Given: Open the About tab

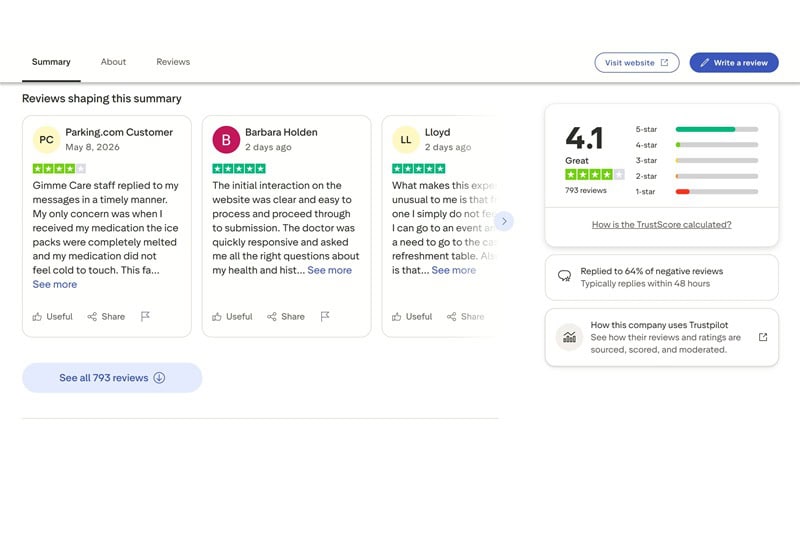Looking at the screenshot, I should coord(113,62).
